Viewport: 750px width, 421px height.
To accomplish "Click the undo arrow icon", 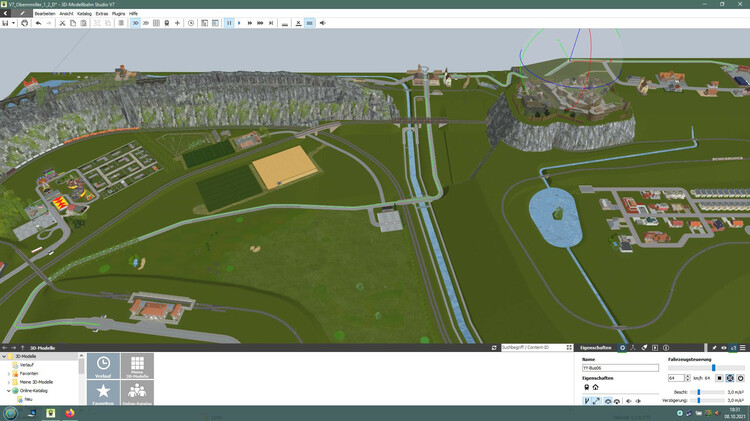I will pyautogui.click(x=38, y=22).
